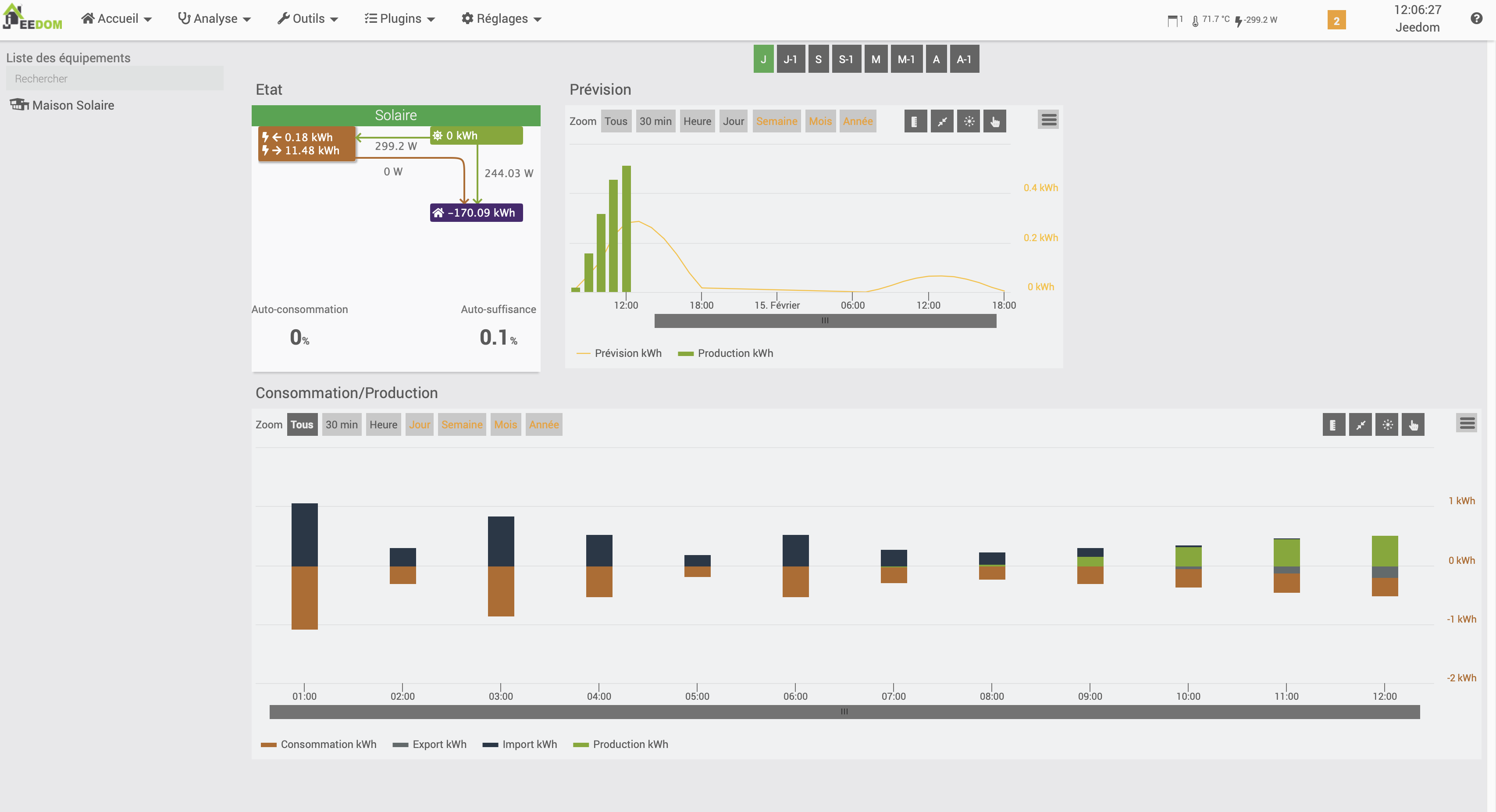
Task: Click the Jeedom logo
Action: click(32, 18)
